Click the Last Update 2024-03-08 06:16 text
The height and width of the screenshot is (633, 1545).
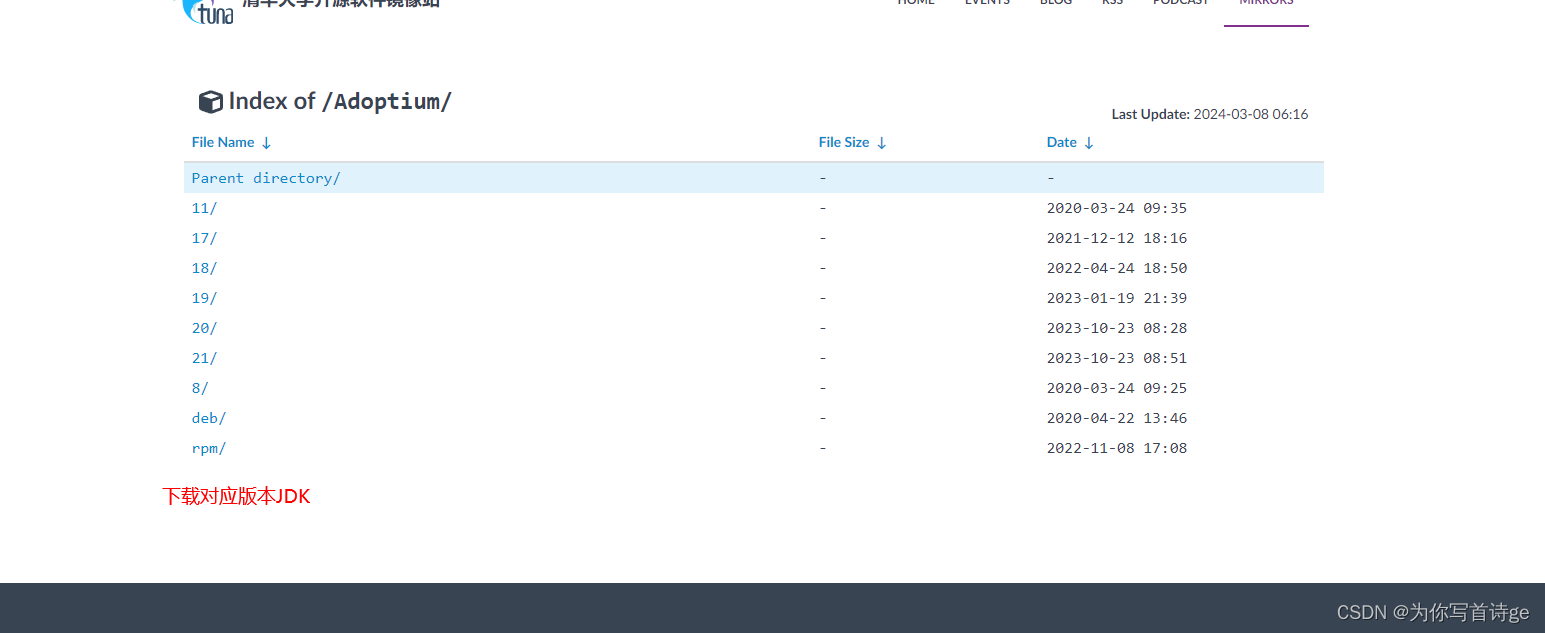coord(1210,114)
